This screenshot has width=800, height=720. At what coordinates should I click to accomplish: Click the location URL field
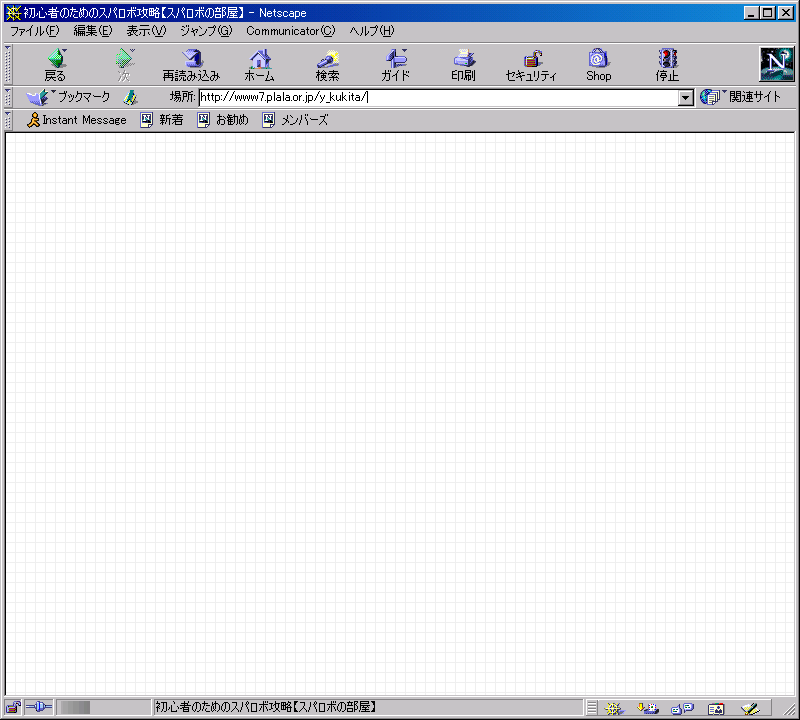[438, 97]
